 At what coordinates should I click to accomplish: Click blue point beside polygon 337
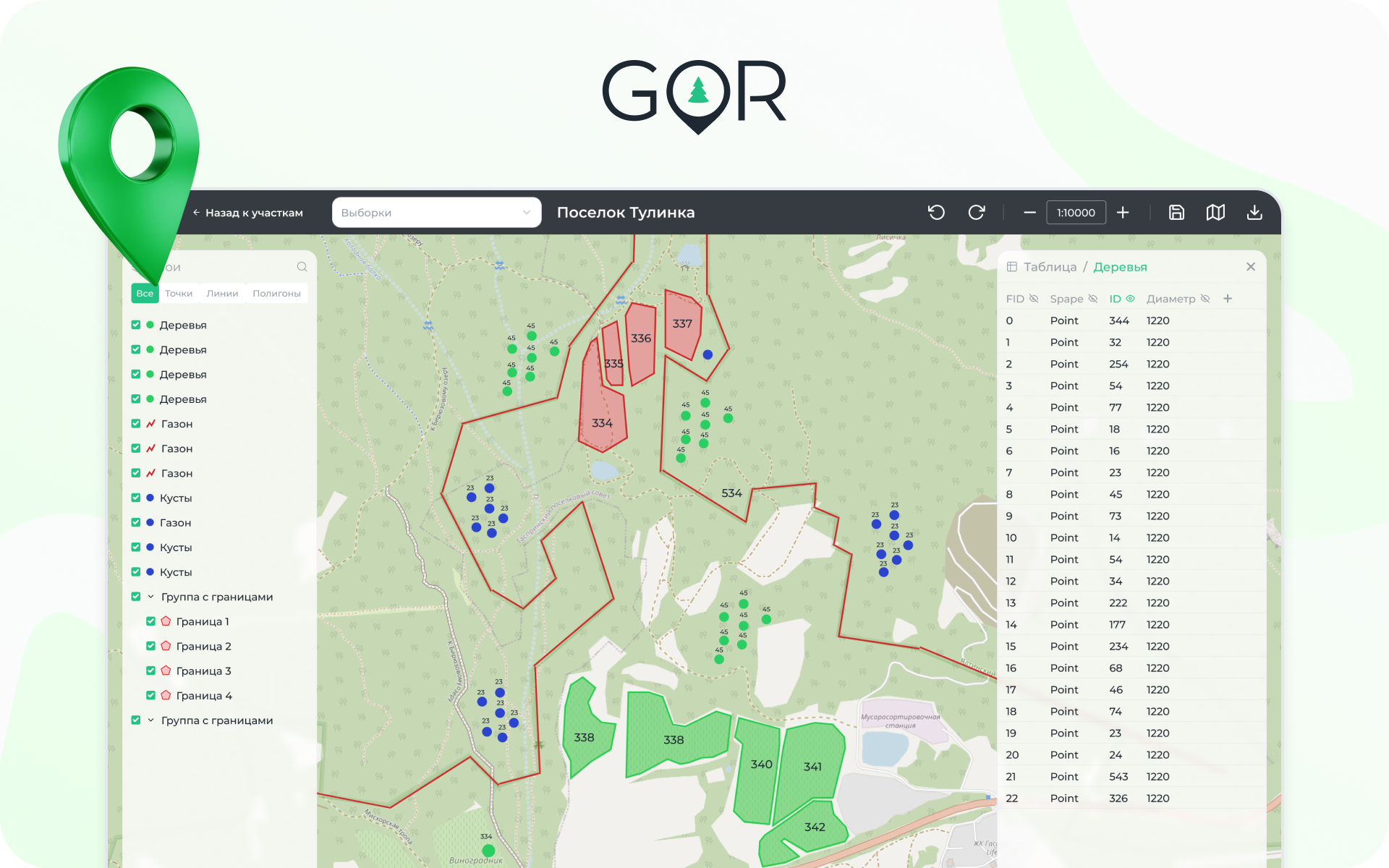tap(708, 354)
